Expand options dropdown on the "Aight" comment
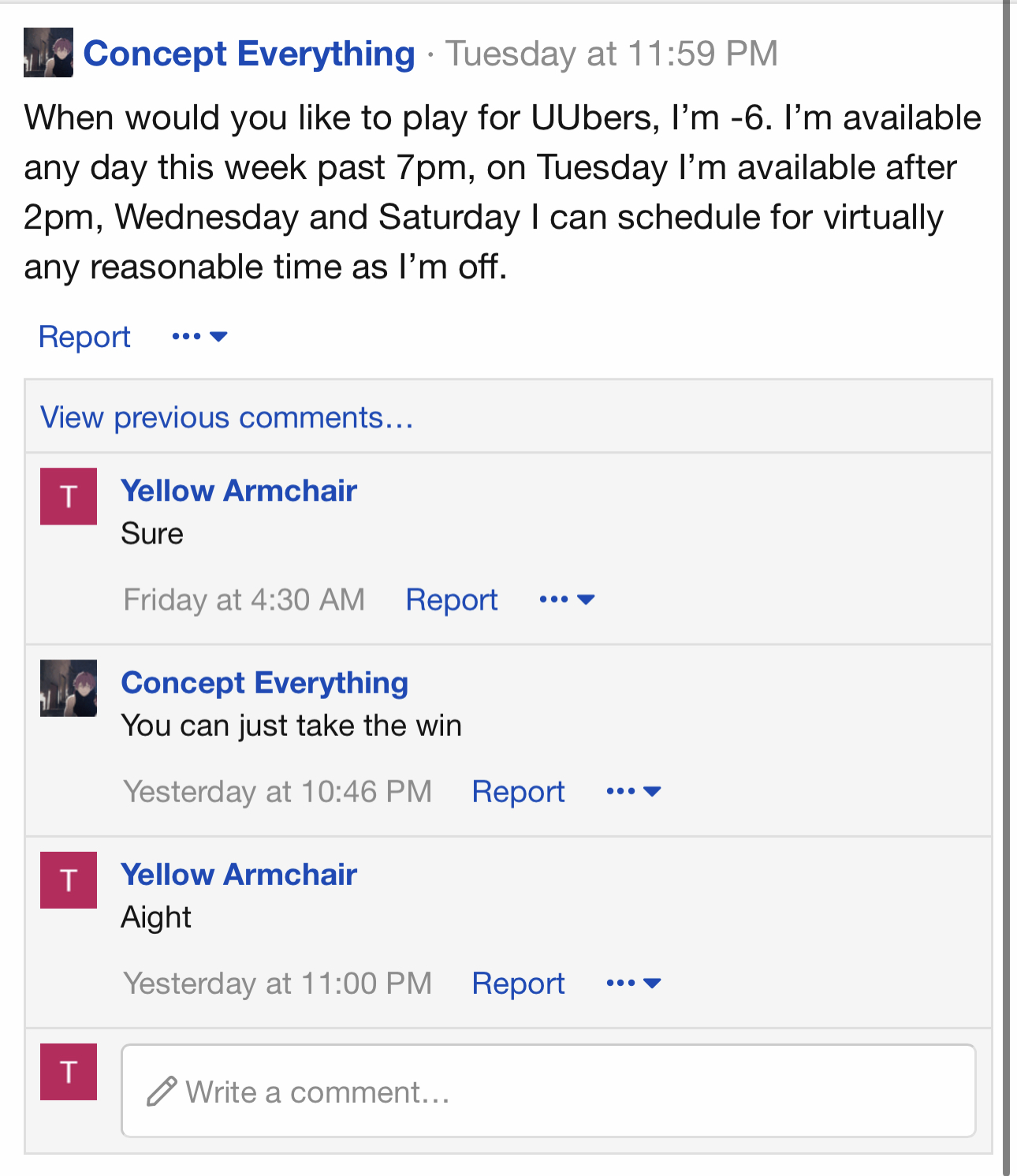1017x1176 pixels. click(634, 984)
